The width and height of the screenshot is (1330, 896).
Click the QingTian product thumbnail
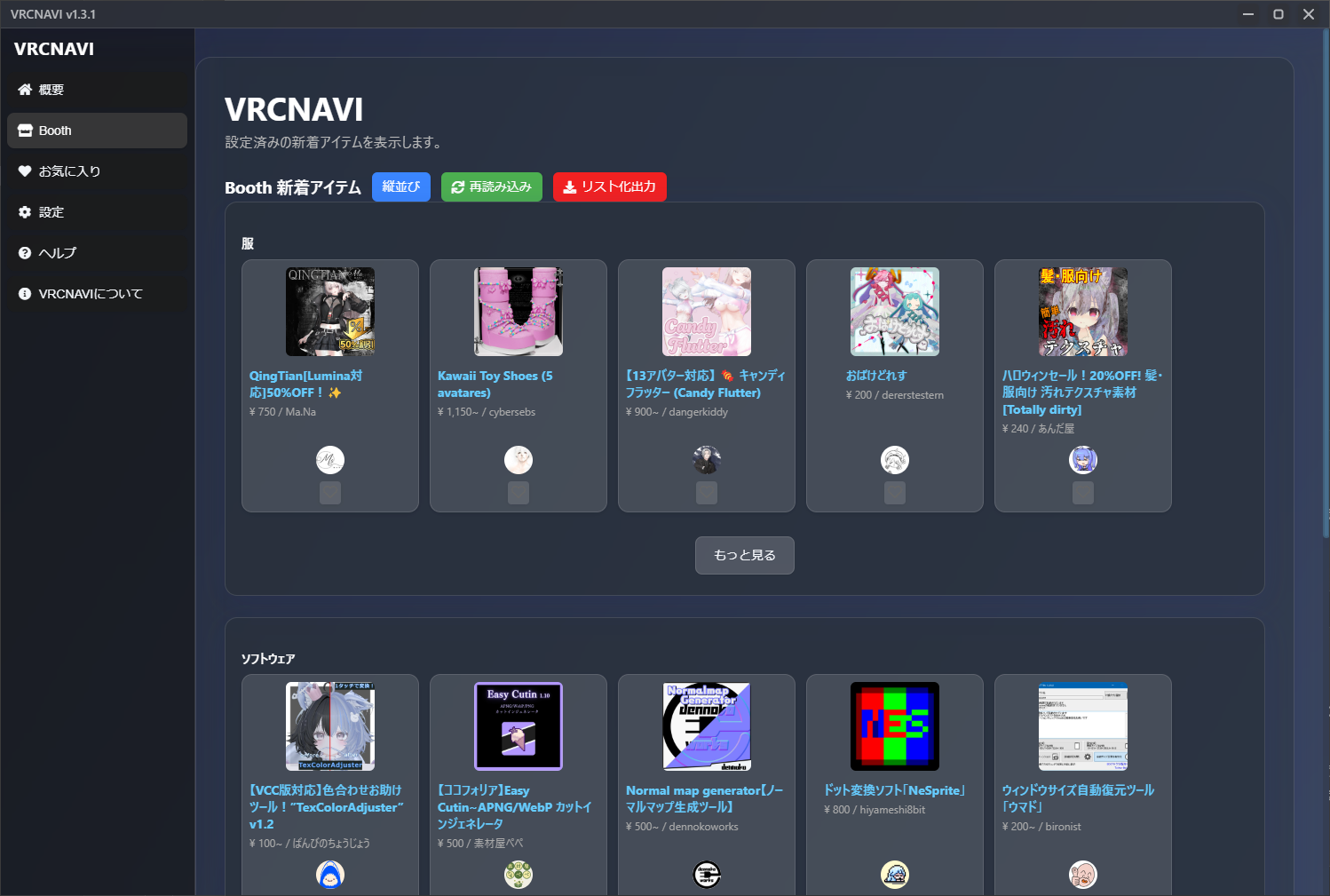tap(330, 312)
